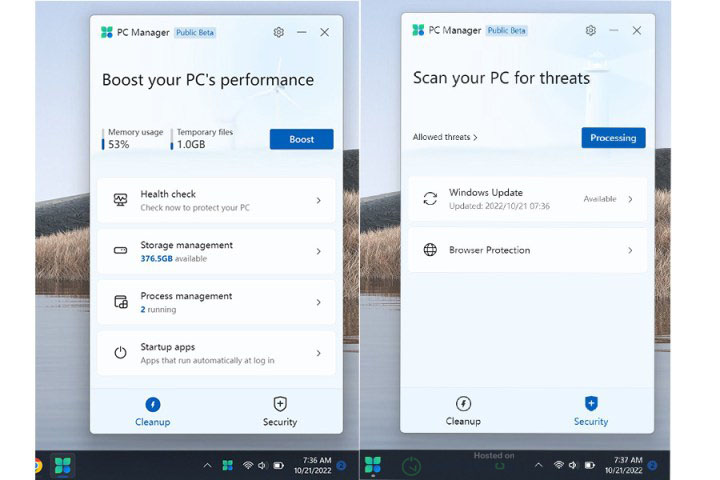
Task: Click the Startup apps power icon
Action: point(121,353)
